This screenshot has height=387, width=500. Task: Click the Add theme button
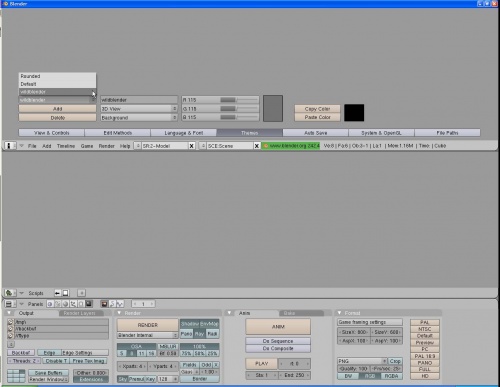[x=57, y=109]
